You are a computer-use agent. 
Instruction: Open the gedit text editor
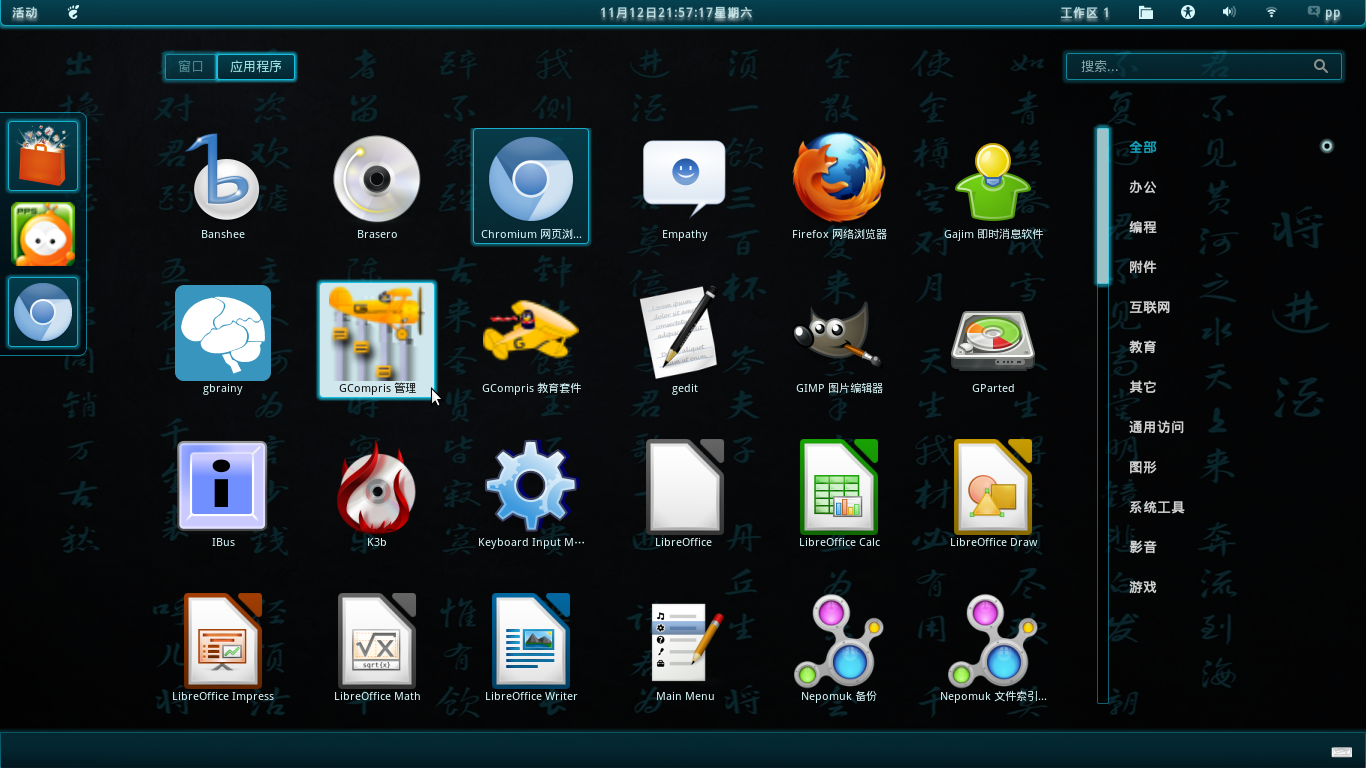[x=685, y=340]
